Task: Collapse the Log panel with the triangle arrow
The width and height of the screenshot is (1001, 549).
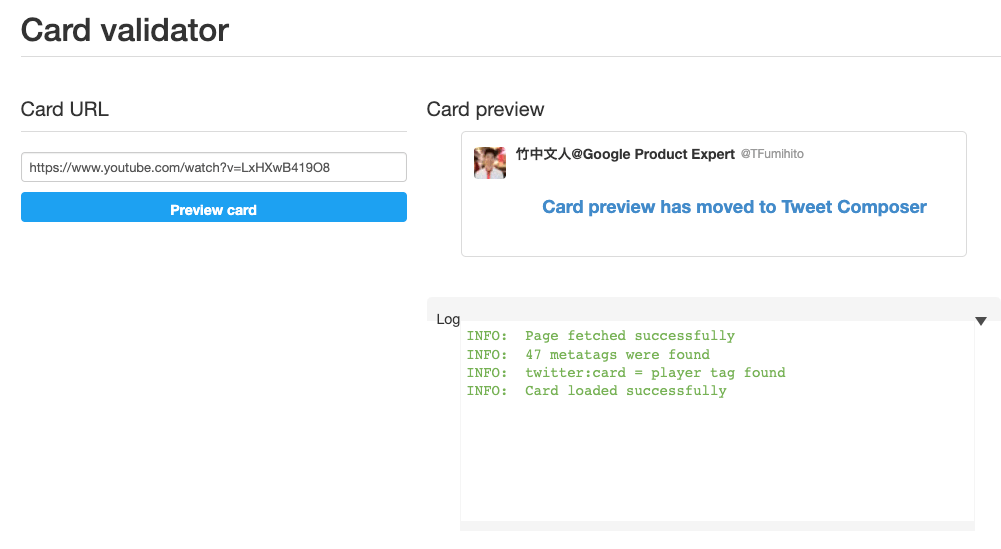Action: point(981,321)
